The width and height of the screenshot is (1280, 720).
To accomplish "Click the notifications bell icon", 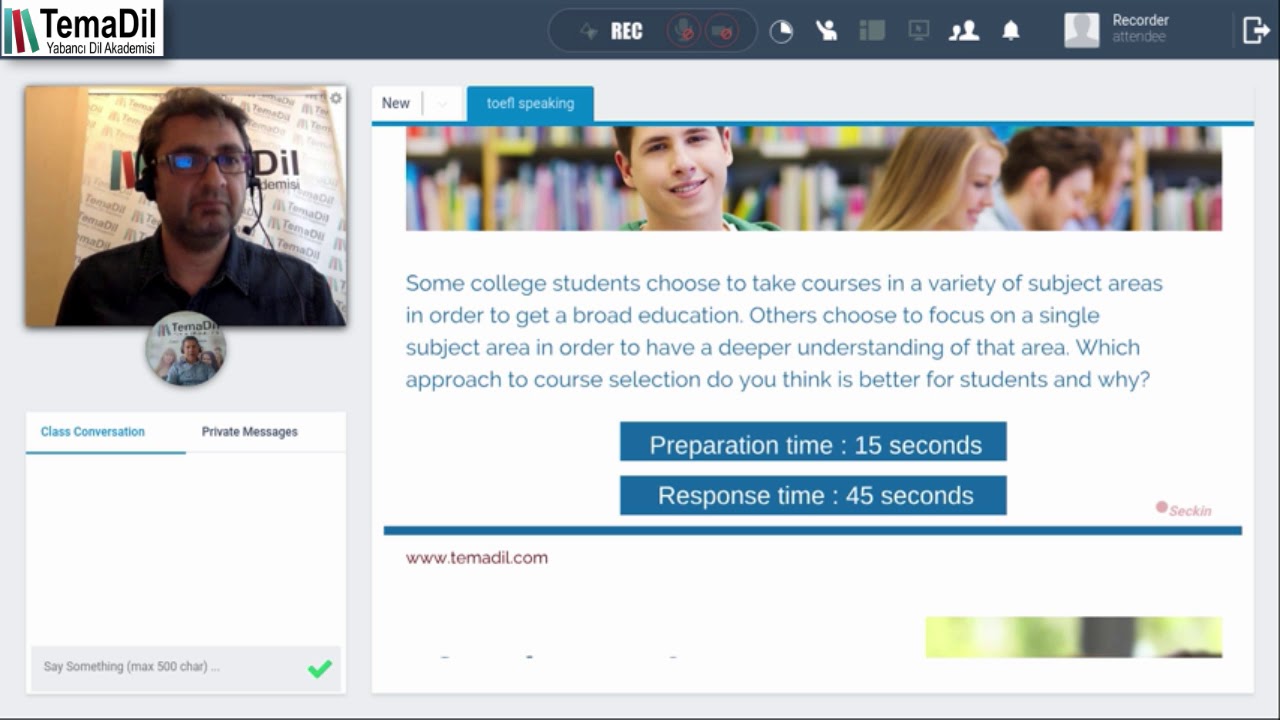I will pyautogui.click(x=1011, y=31).
